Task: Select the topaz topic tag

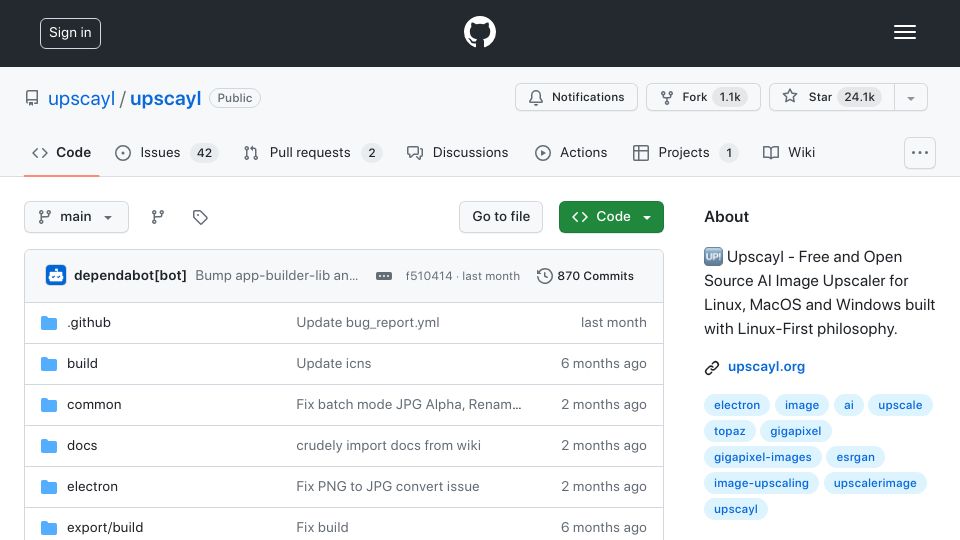Action: click(730, 431)
